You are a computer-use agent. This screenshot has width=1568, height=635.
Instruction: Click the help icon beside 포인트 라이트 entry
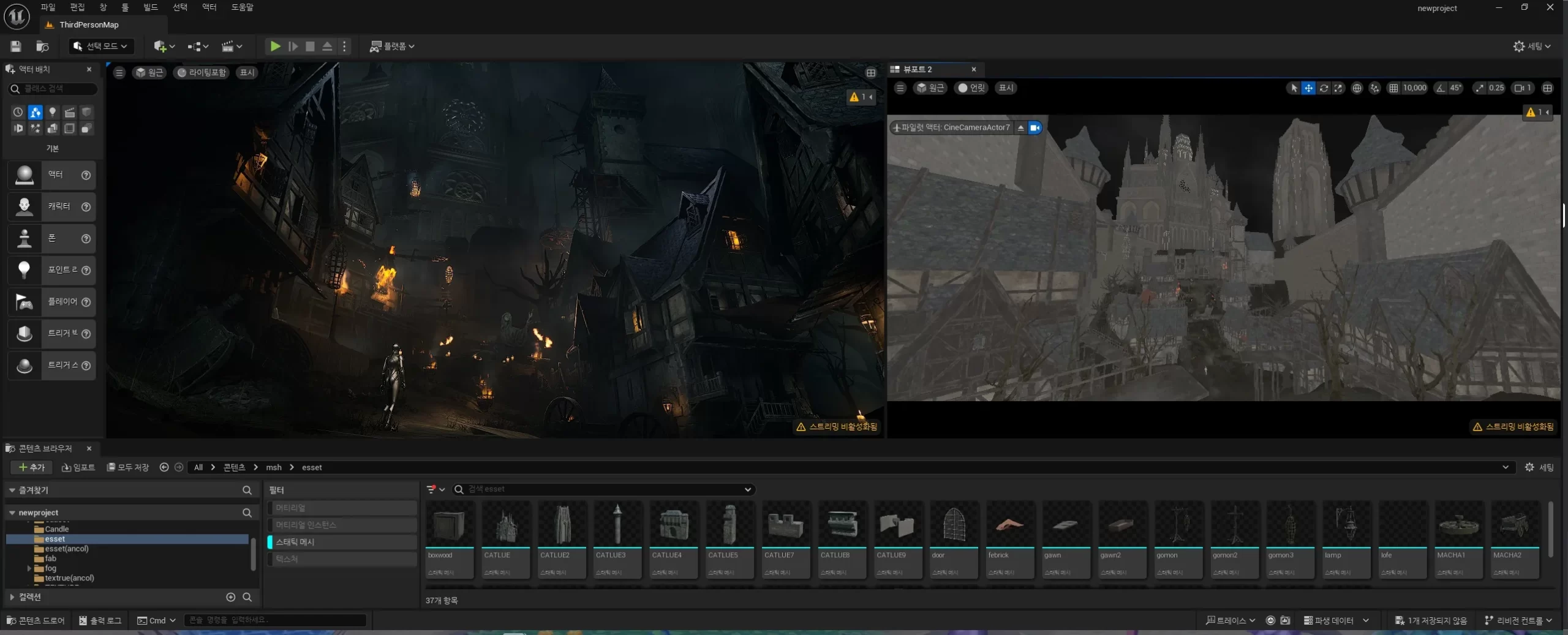pyautogui.click(x=86, y=270)
